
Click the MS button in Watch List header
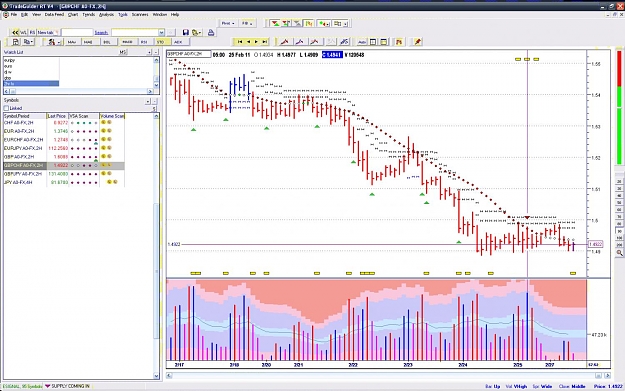(x=122, y=52)
